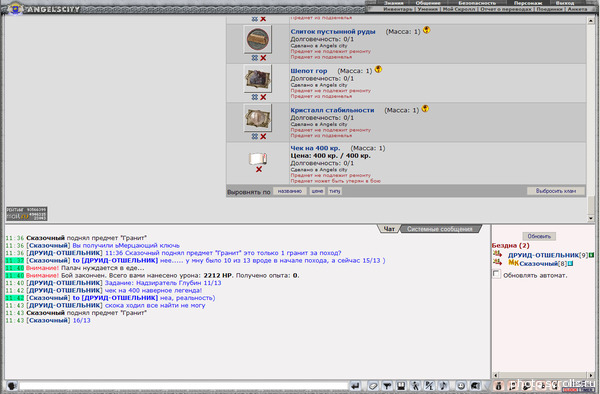The image size is (600, 394).
Task: Click inventory scrollbar up arrow
Action: [x=591, y=20]
